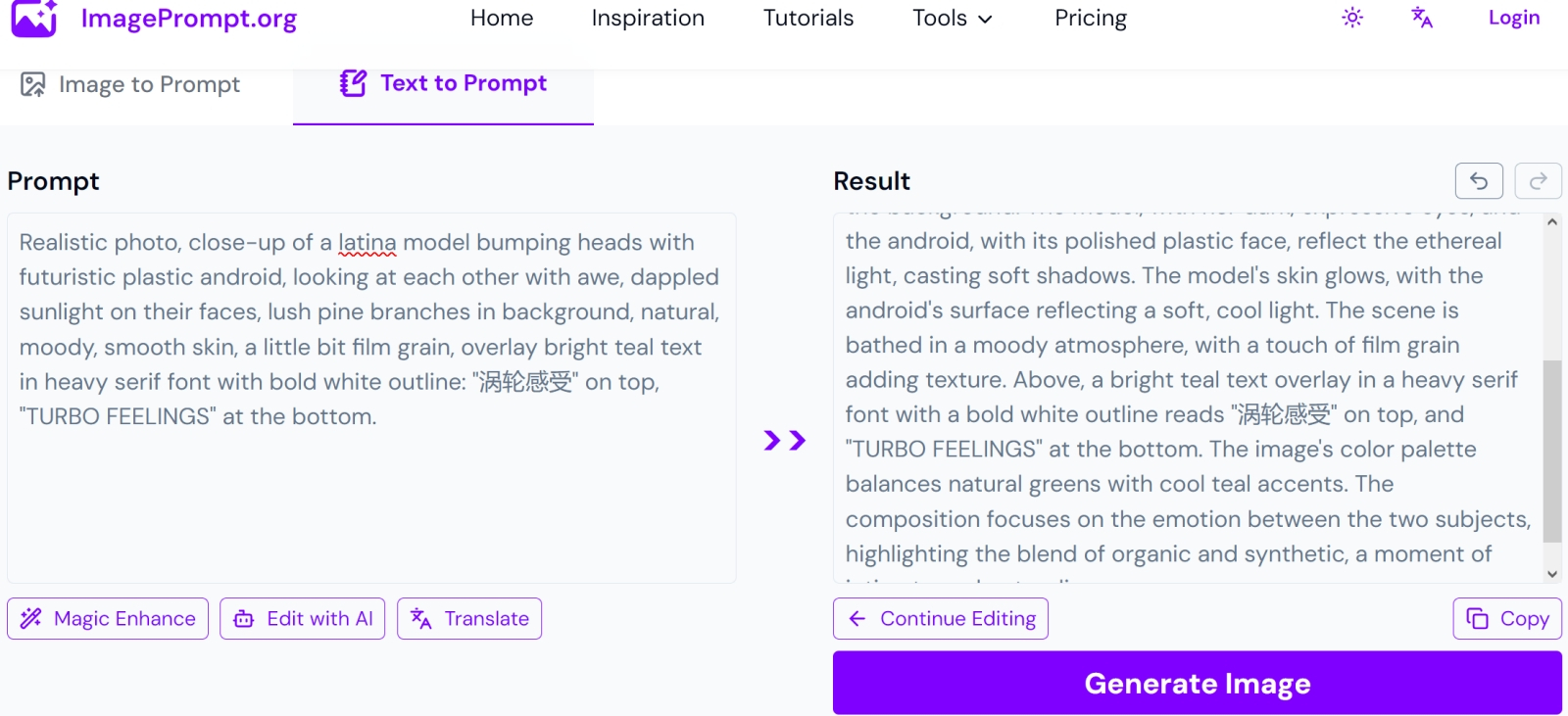Go to the Pricing page
The width and height of the screenshot is (1568, 716).
click(x=1091, y=19)
